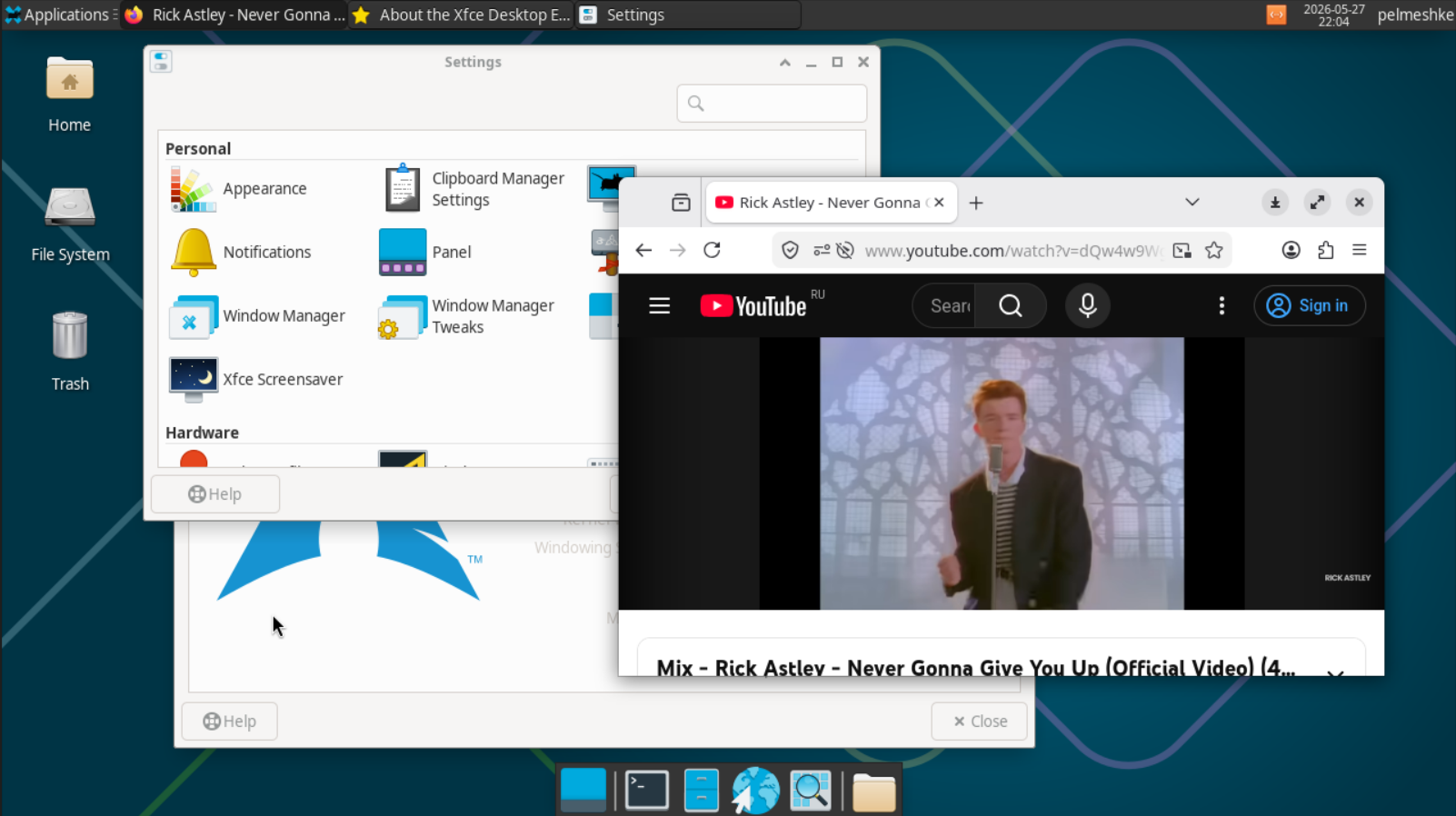The height and width of the screenshot is (816, 1456).
Task: Switch to Rick Astley window via top panel
Action: 234,15
